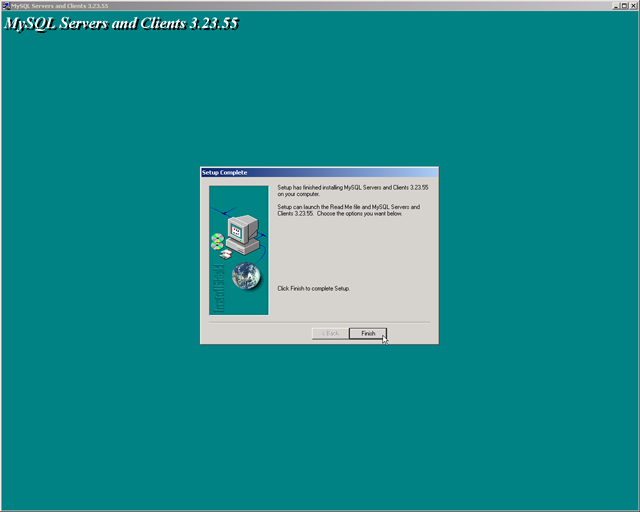This screenshot has height=512, width=640.
Task: Click the 'Setup can launch the Read Me' paragraph
Action: tap(348, 210)
